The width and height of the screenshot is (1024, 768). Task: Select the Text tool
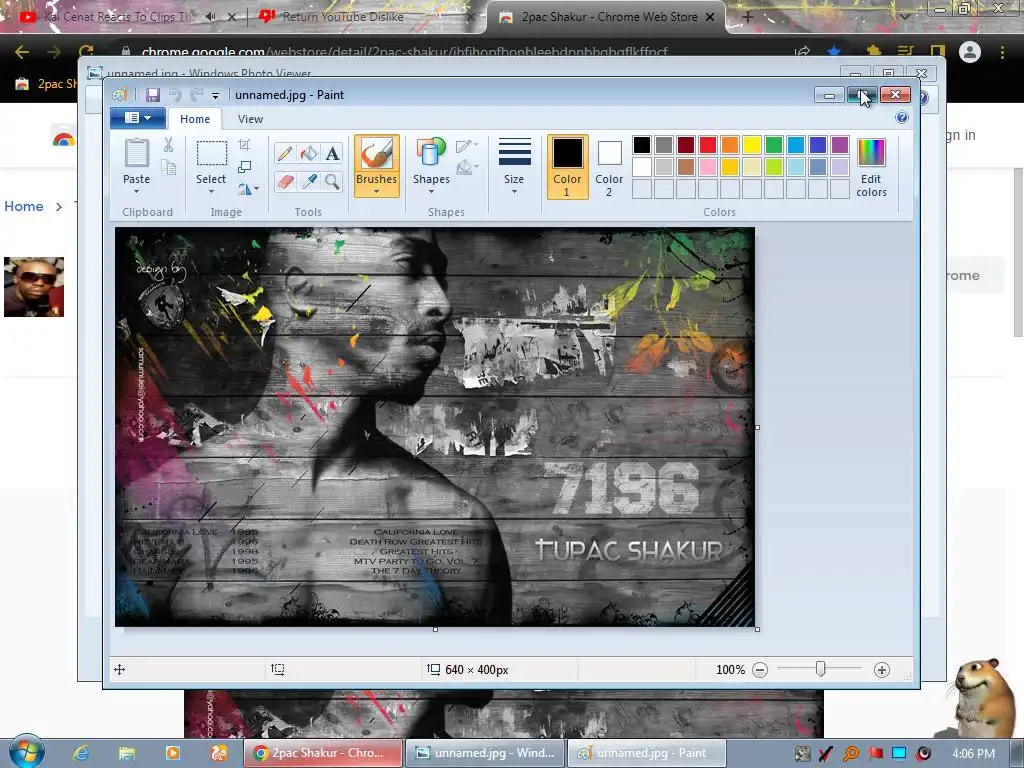[332, 153]
